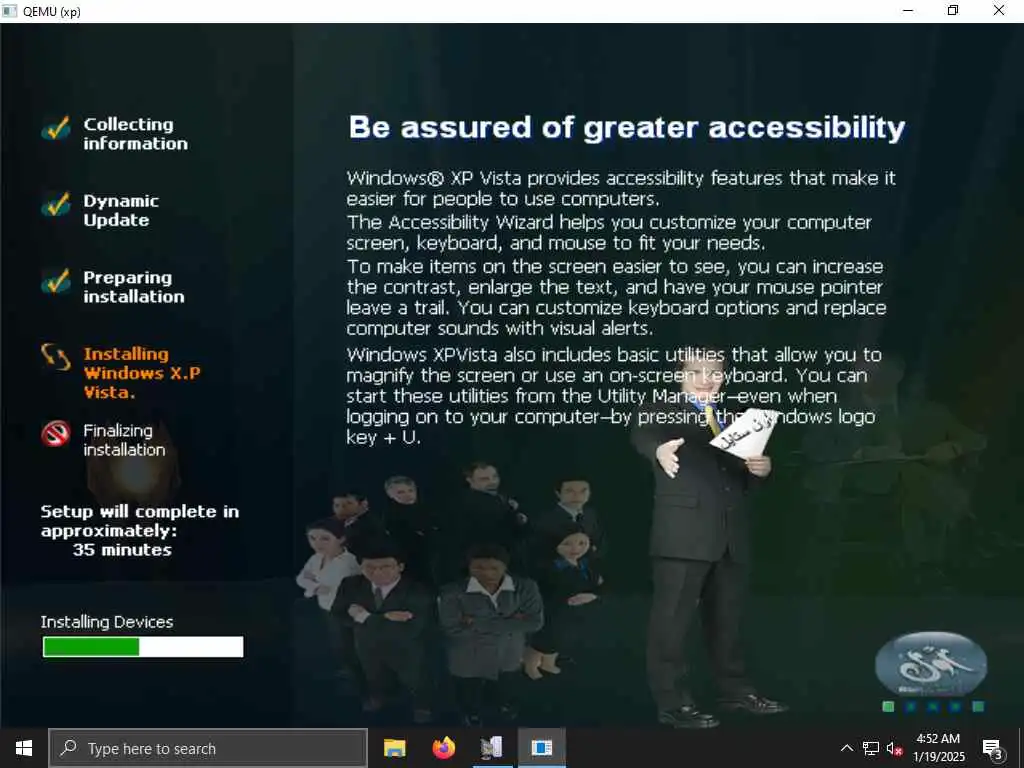Click the 'Dynamic Update' step text
1024x768 pixels.
point(121,210)
